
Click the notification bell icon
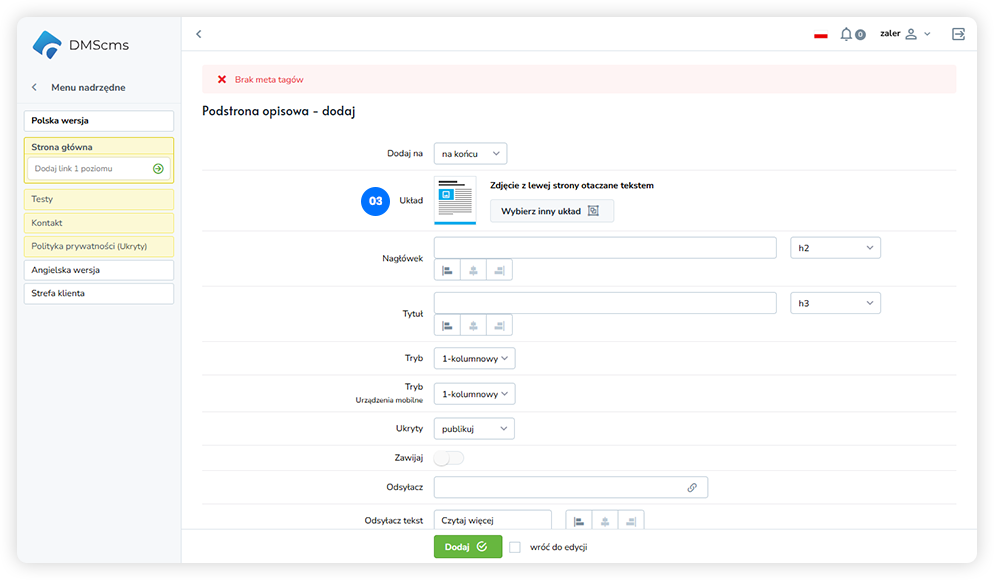tap(847, 34)
